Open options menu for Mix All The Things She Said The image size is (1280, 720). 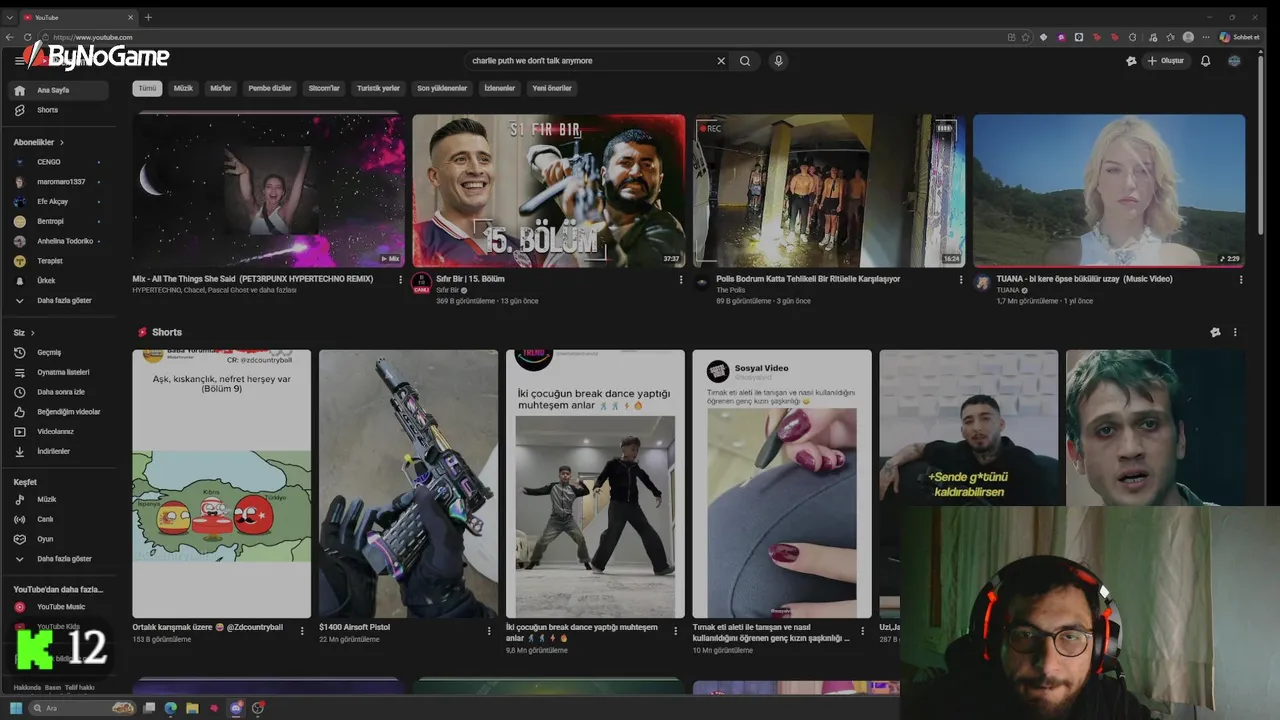coord(400,280)
